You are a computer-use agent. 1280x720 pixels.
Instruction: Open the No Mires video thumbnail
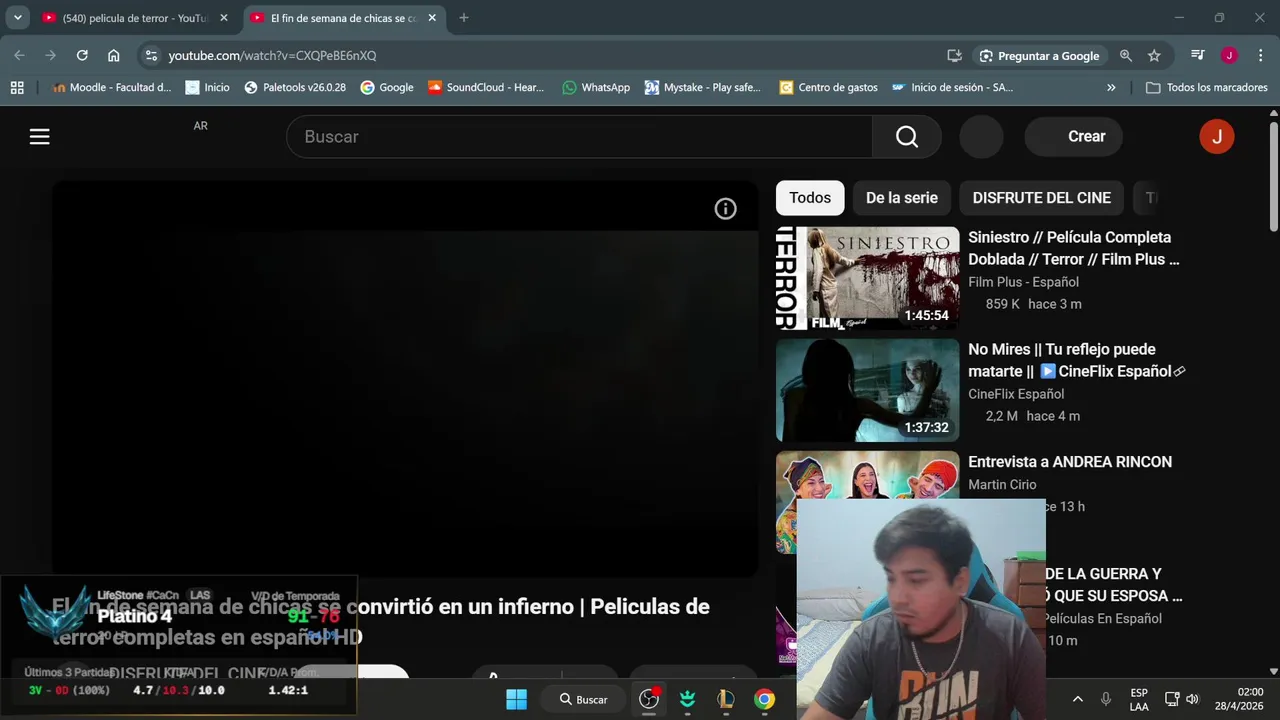pyautogui.click(x=868, y=390)
